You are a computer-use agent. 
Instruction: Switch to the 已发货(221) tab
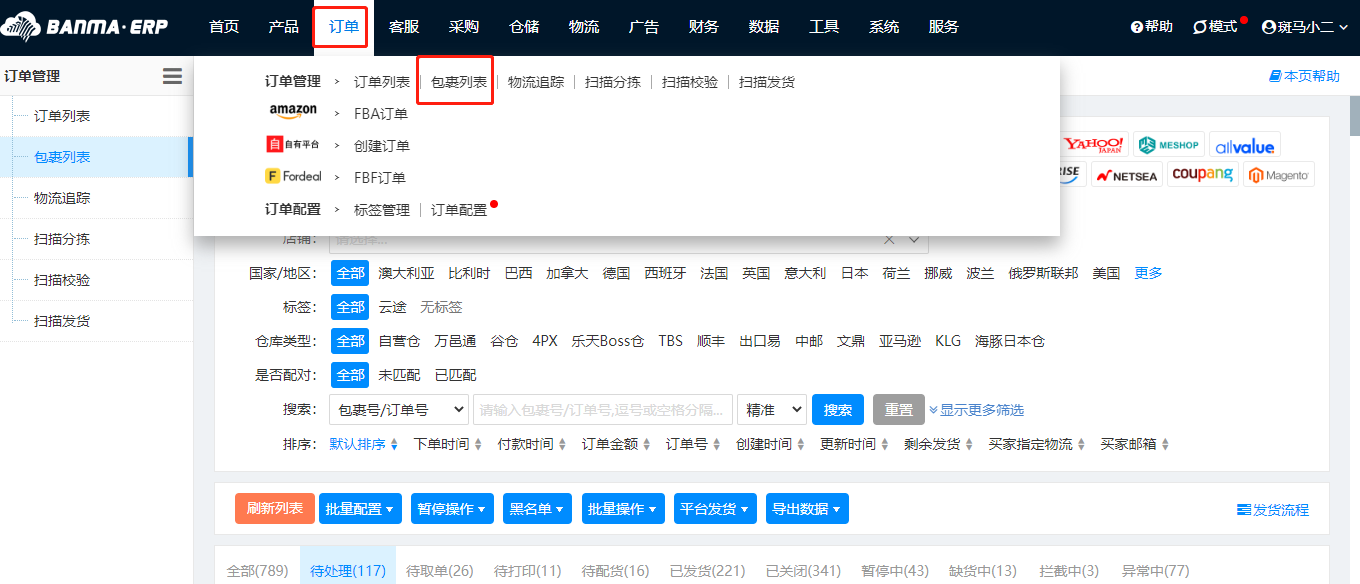pyautogui.click(x=707, y=571)
